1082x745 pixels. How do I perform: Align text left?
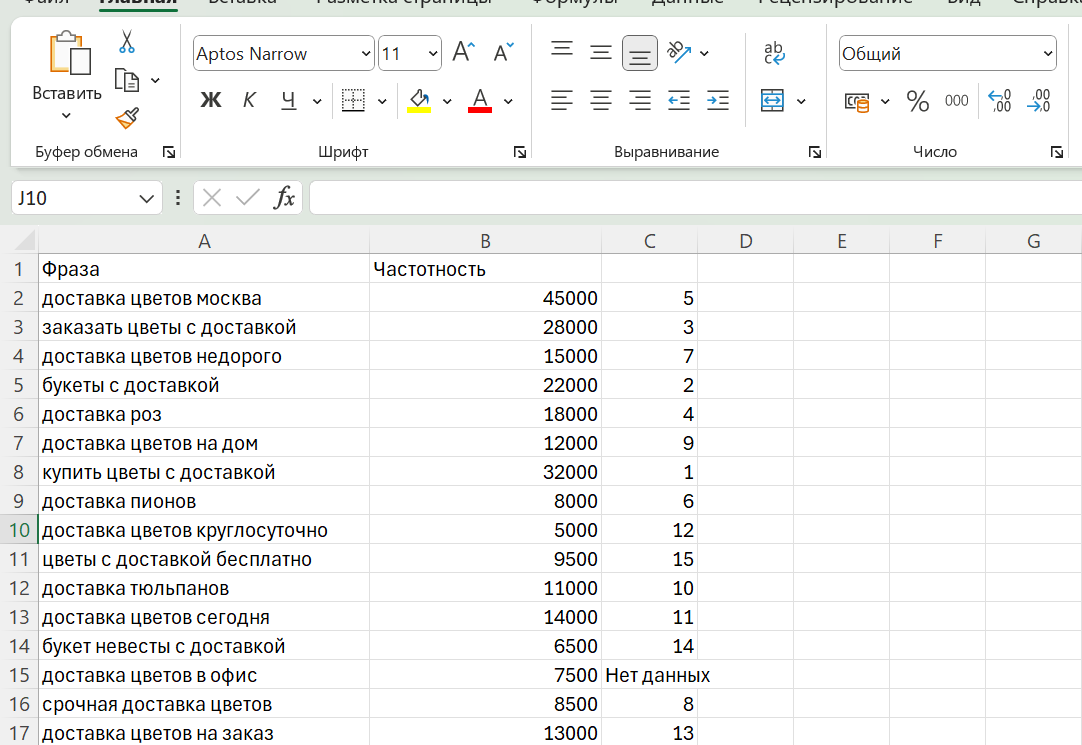coord(562,101)
